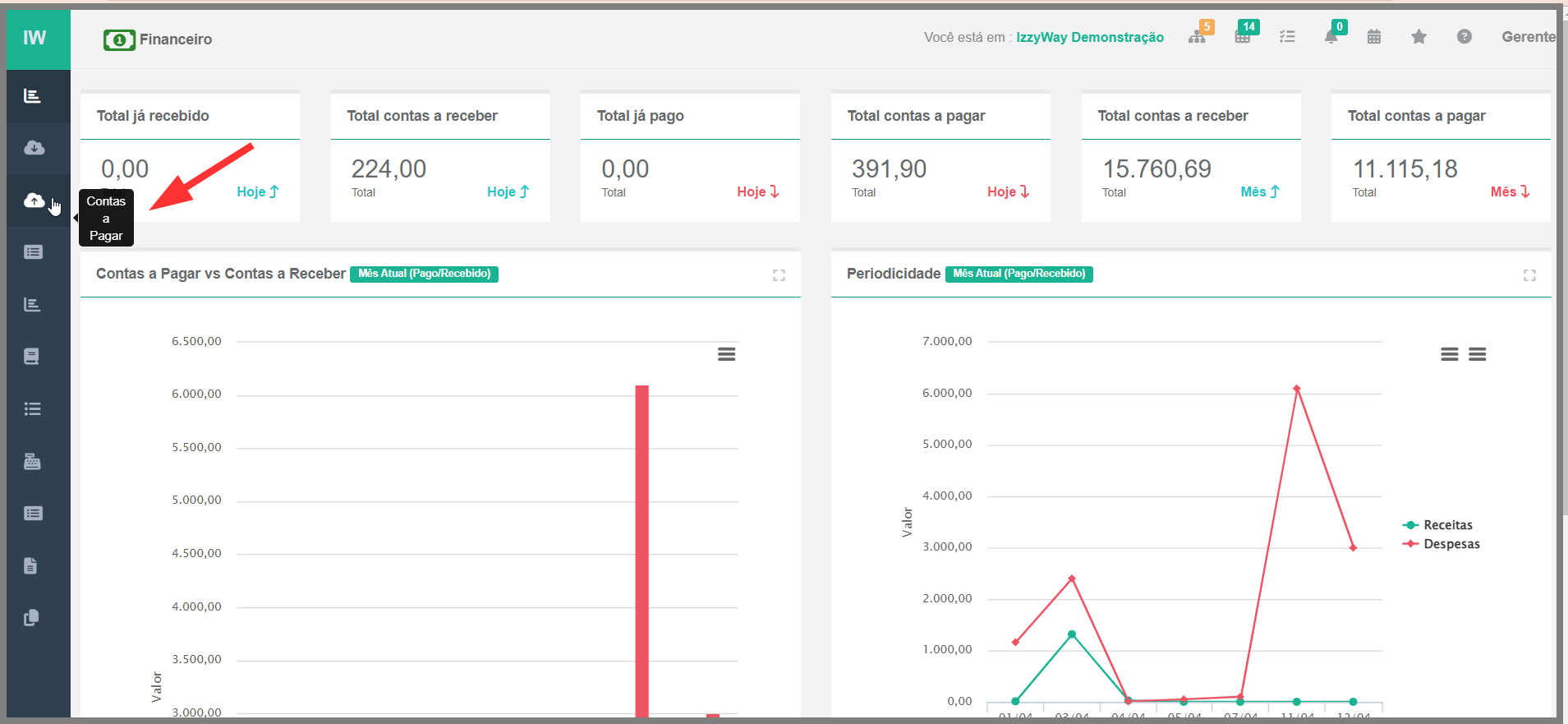Toggle the Receitas legend series

(1437, 525)
